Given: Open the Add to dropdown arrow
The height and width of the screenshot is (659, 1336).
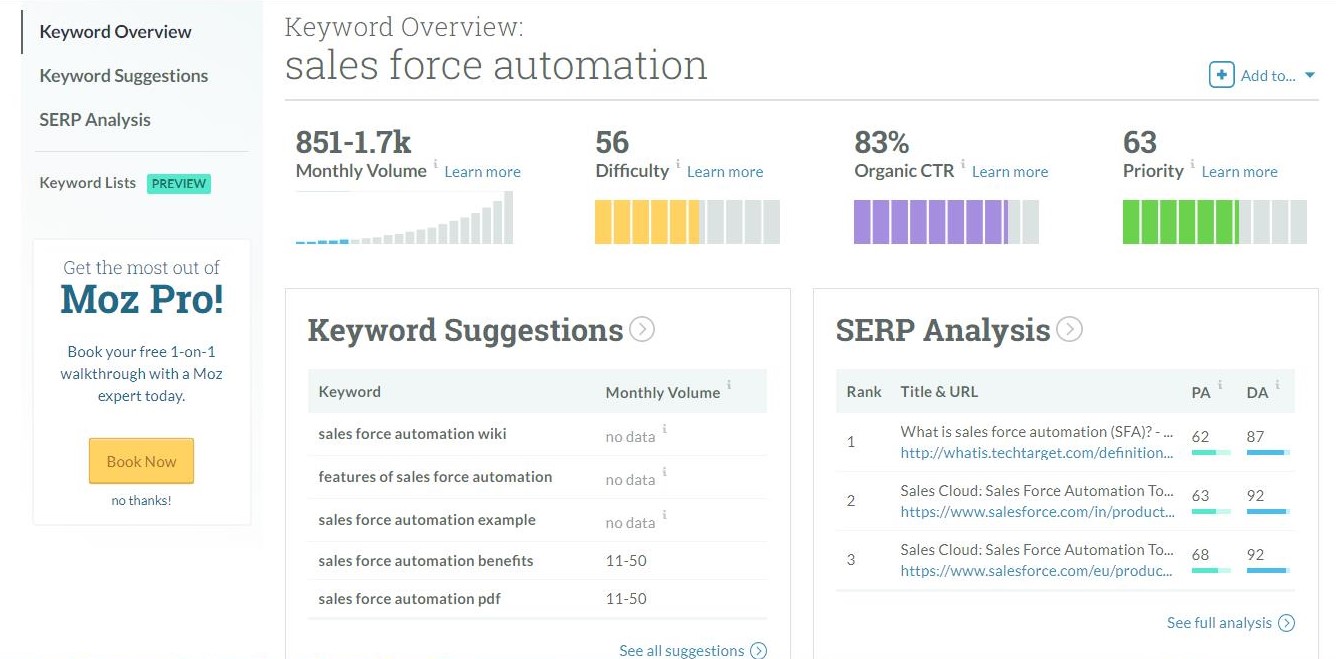Looking at the screenshot, I should point(1310,75).
